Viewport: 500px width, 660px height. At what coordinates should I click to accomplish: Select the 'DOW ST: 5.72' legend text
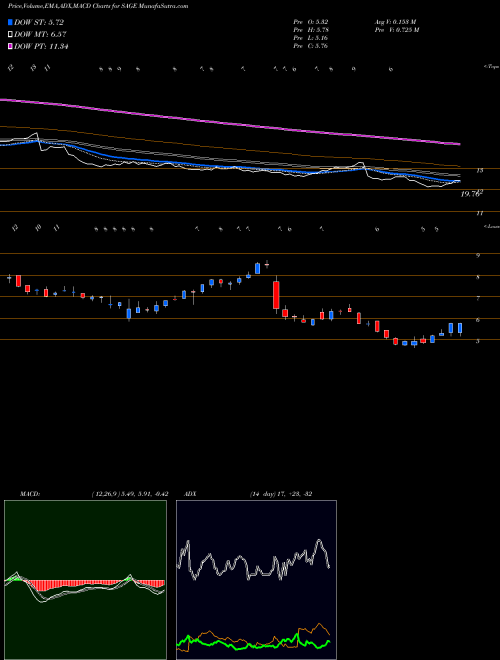click(39, 22)
